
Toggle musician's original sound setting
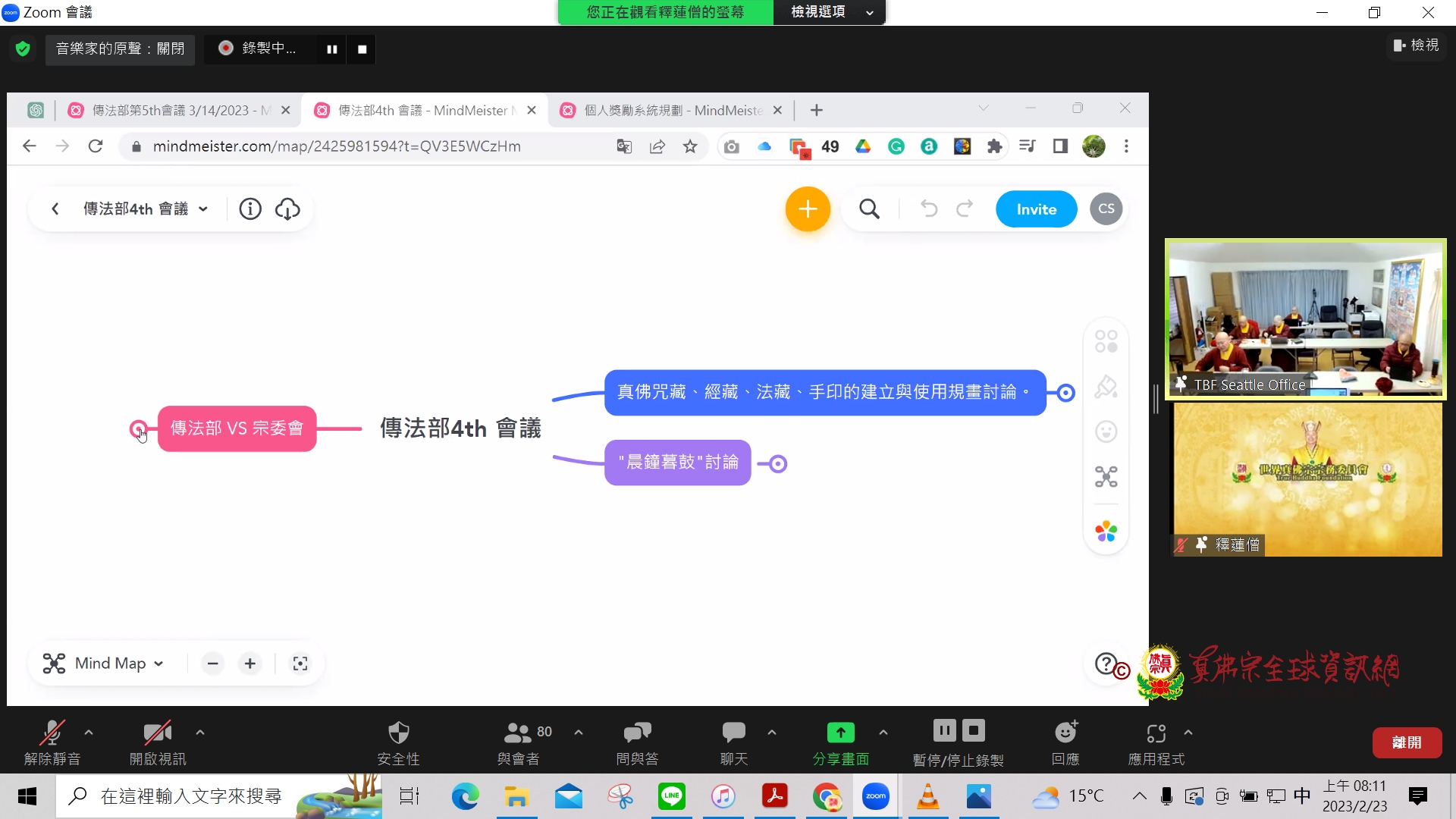coord(120,49)
